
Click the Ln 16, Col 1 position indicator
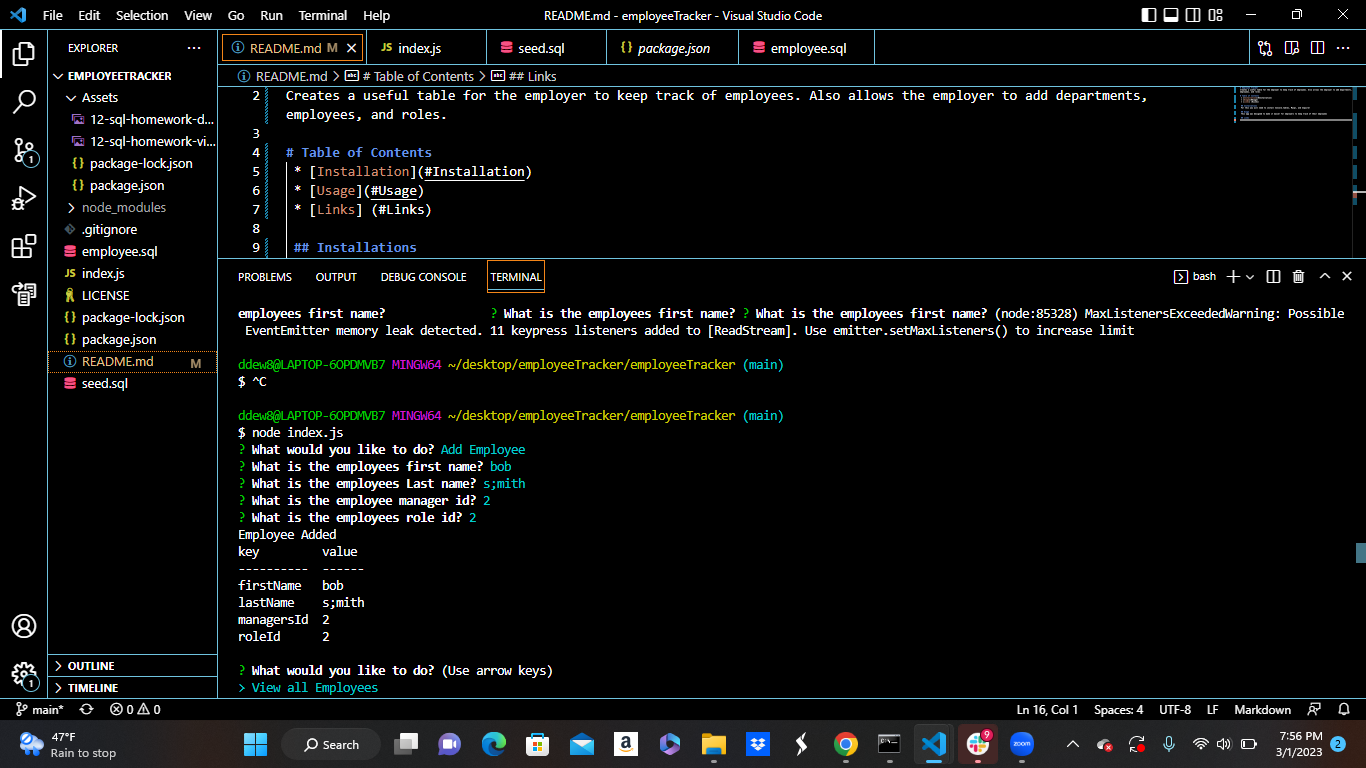click(1047, 709)
